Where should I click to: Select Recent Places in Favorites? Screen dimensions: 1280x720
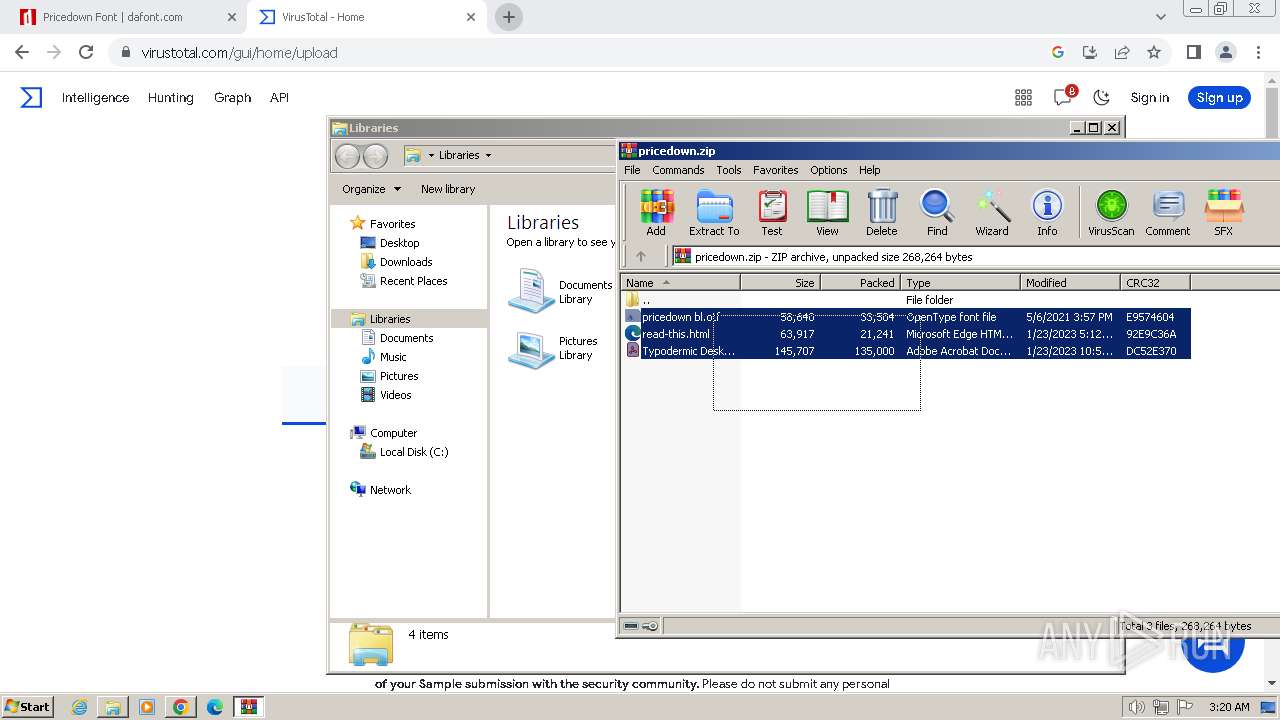point(404,281)
